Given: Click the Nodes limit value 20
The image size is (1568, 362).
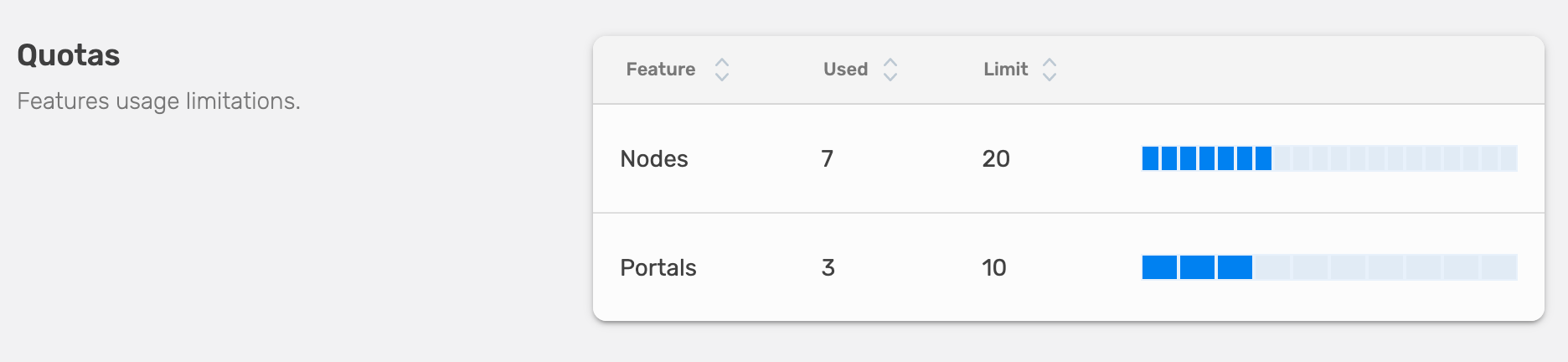Looking at the screenshot, I should [996, 159].
